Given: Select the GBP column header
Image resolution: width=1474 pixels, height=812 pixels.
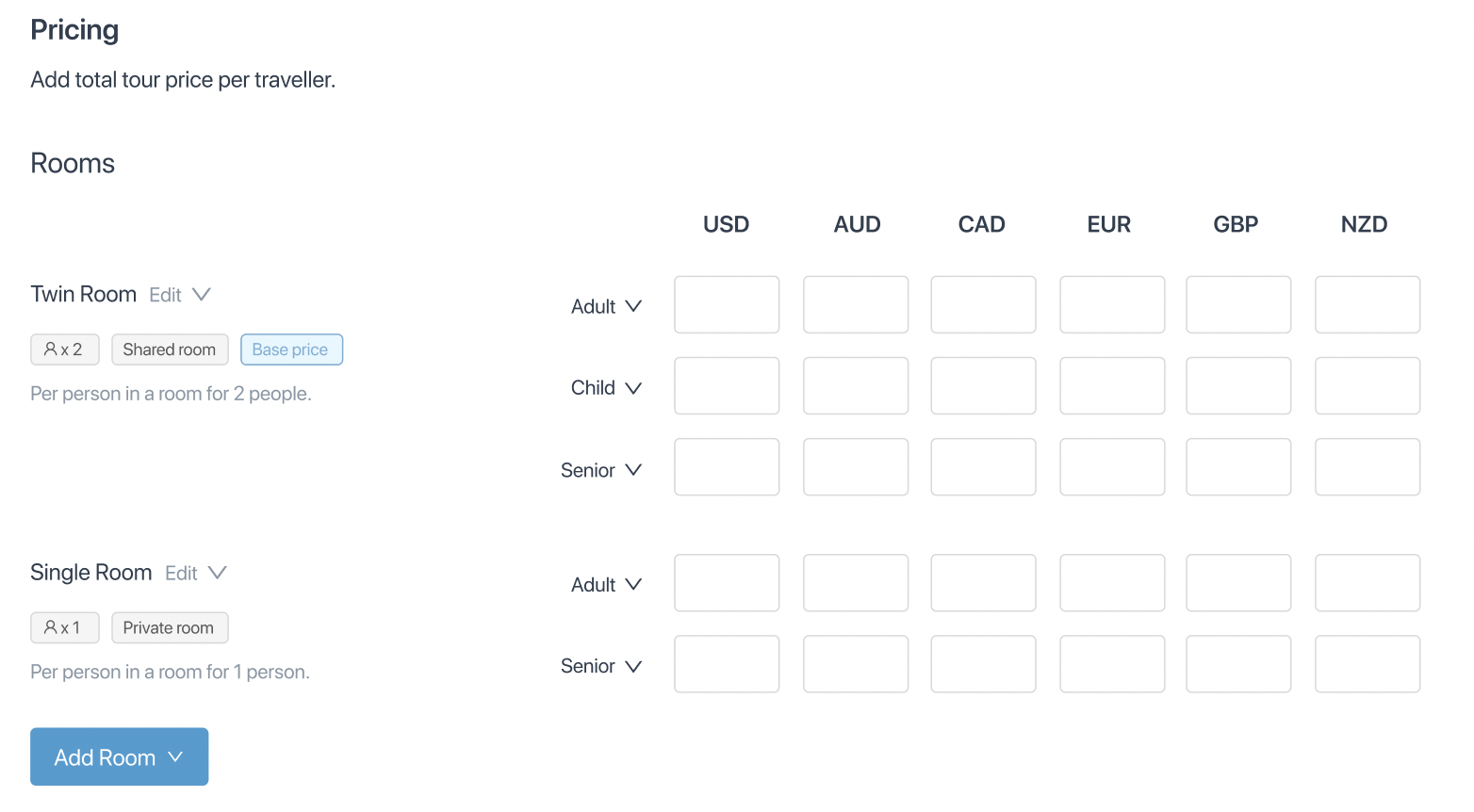Looking at the screenshot, I should (1236, 224).
